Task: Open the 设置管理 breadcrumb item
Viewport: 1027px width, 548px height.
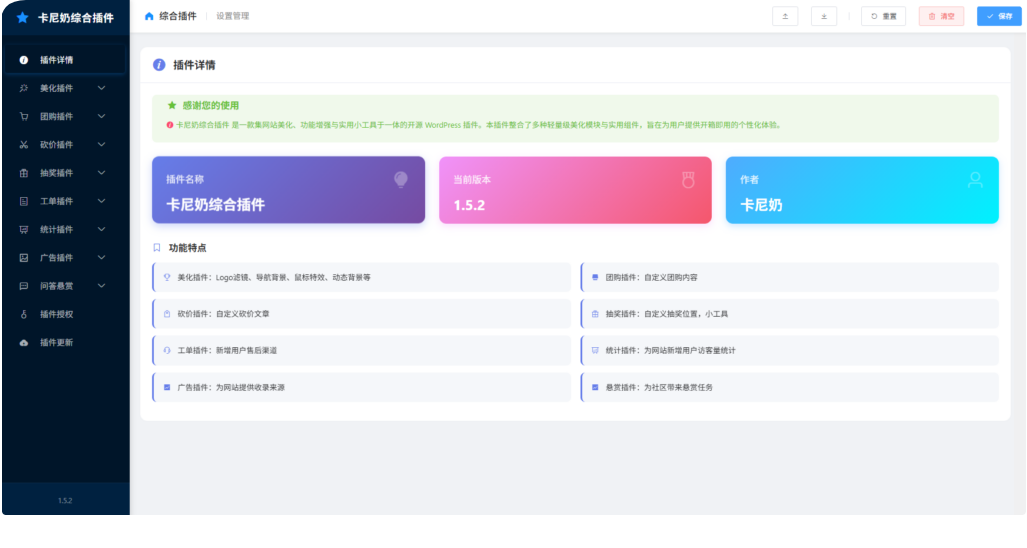Action: click(x=233, y=16)
